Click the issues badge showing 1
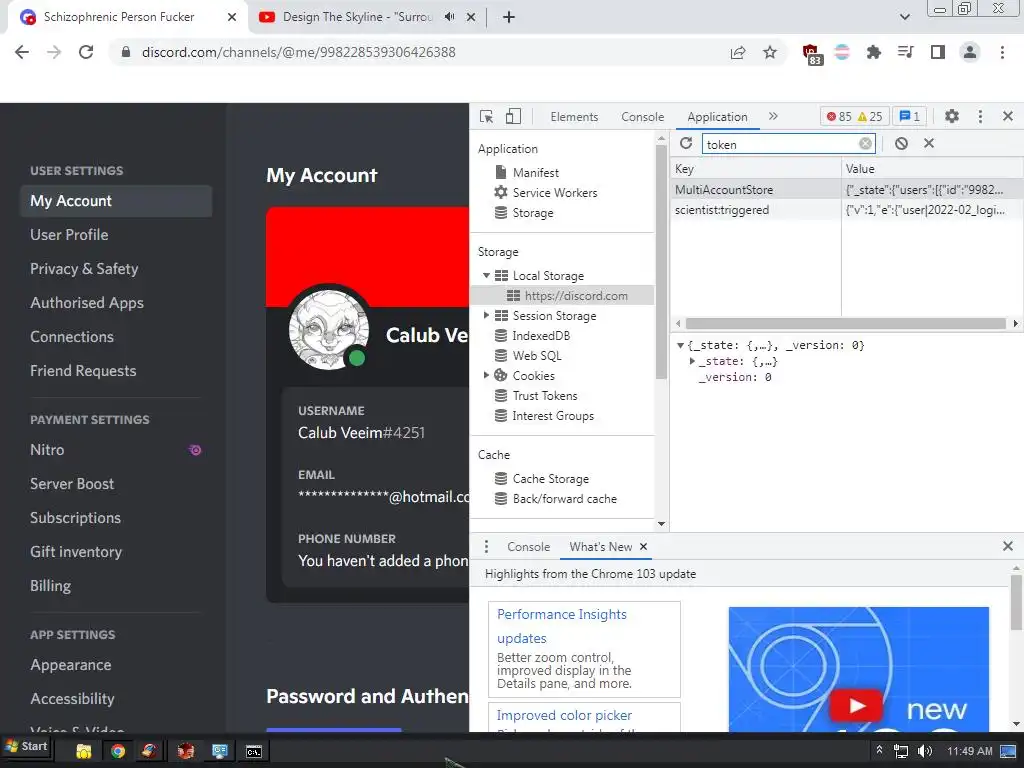The height and width of the screenshot is (768, 1024). [x=910, y=116]
